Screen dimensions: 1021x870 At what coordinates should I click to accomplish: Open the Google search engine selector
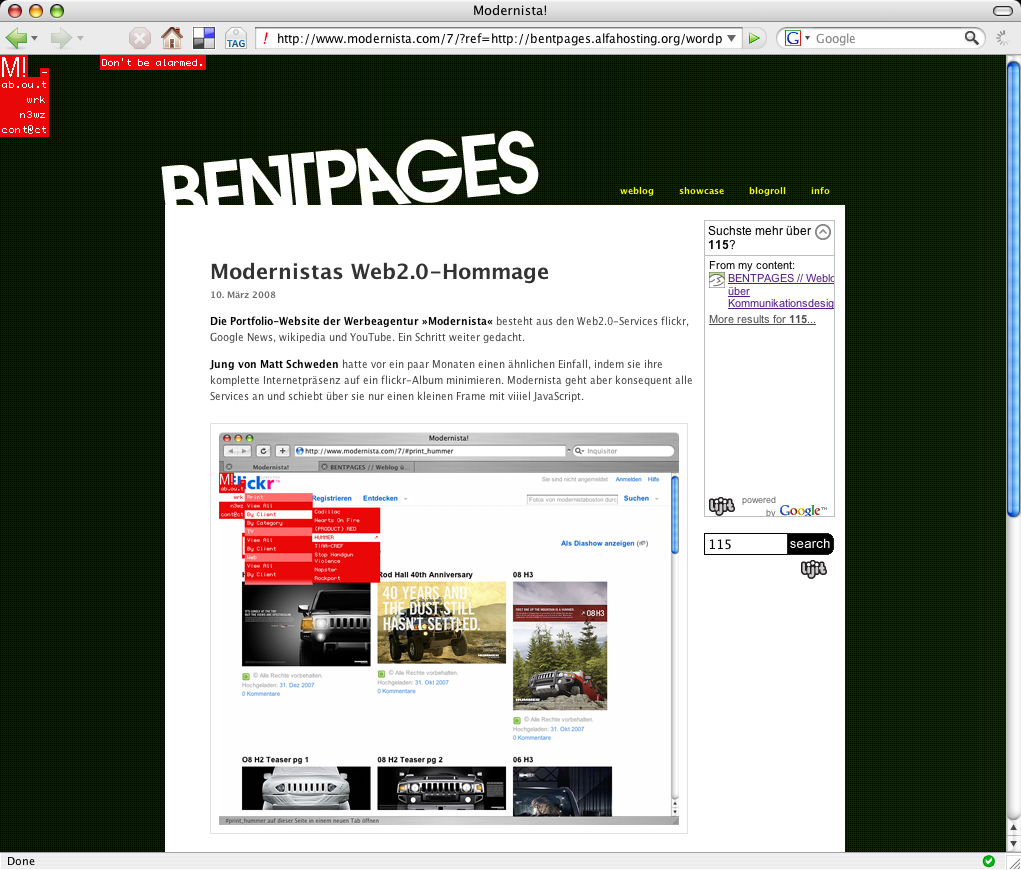[797, 38]
